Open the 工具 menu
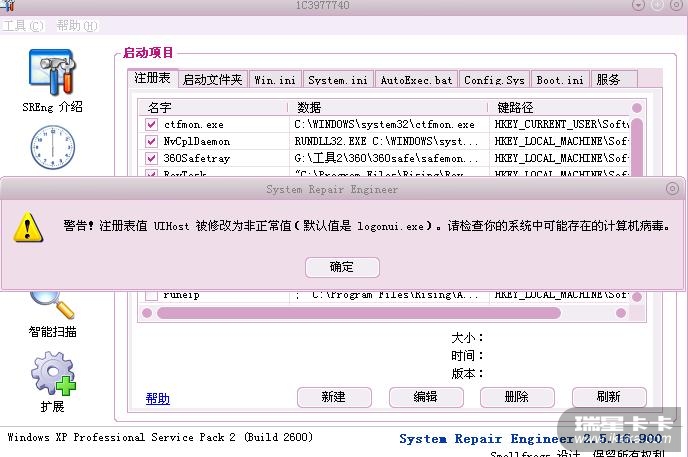688x457 pixels. tap(23, 25)
